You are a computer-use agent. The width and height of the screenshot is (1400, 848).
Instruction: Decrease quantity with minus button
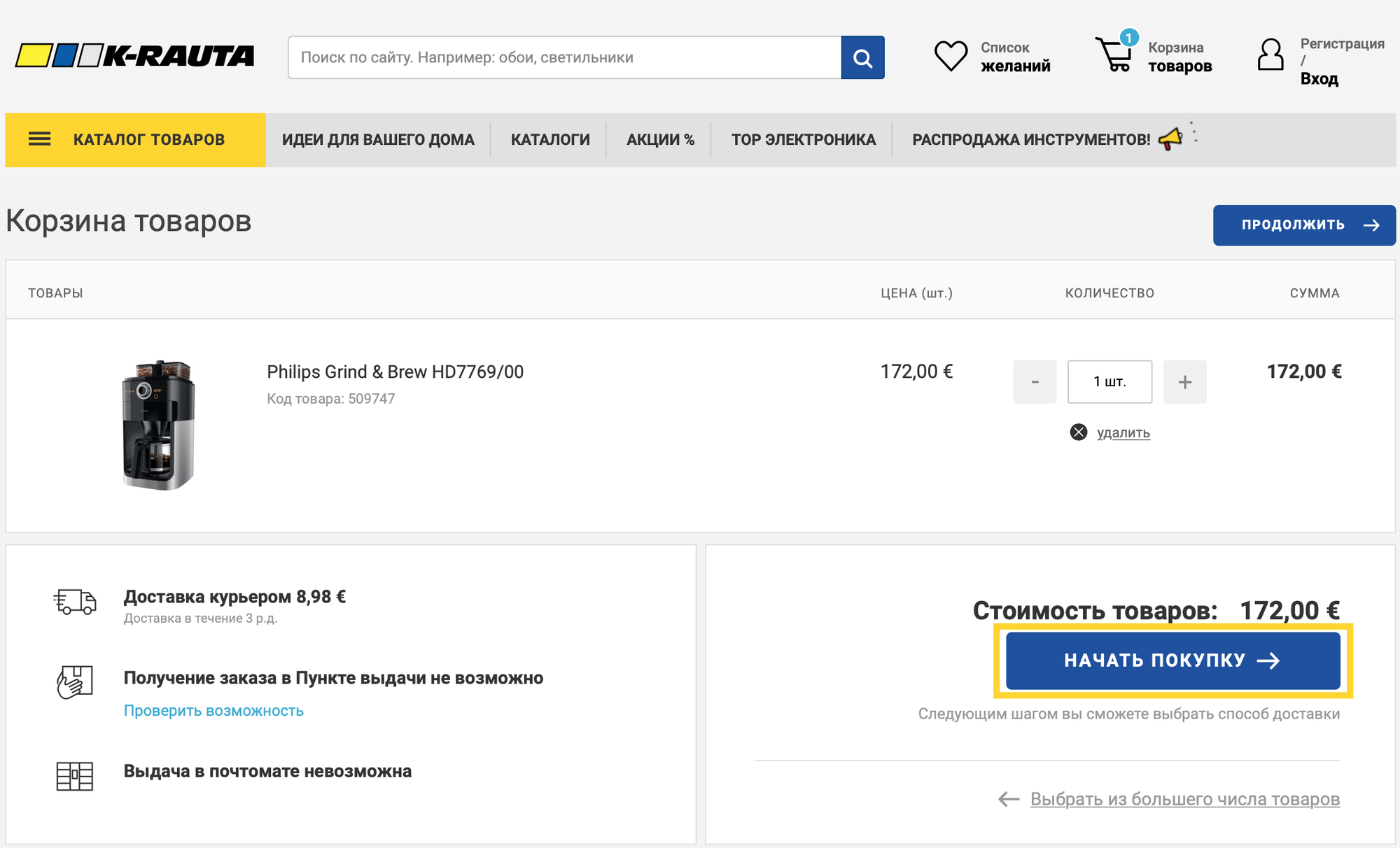click(1035, 382)
